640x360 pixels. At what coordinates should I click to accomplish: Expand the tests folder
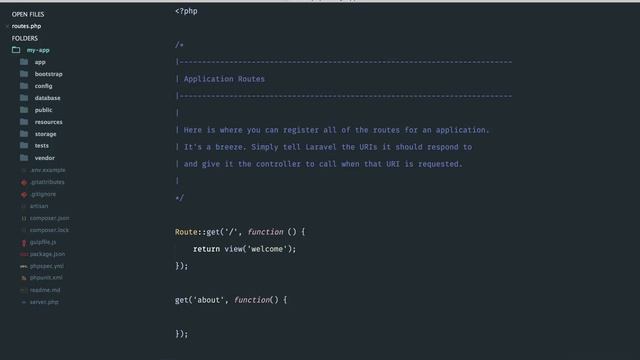click(42, 146)
